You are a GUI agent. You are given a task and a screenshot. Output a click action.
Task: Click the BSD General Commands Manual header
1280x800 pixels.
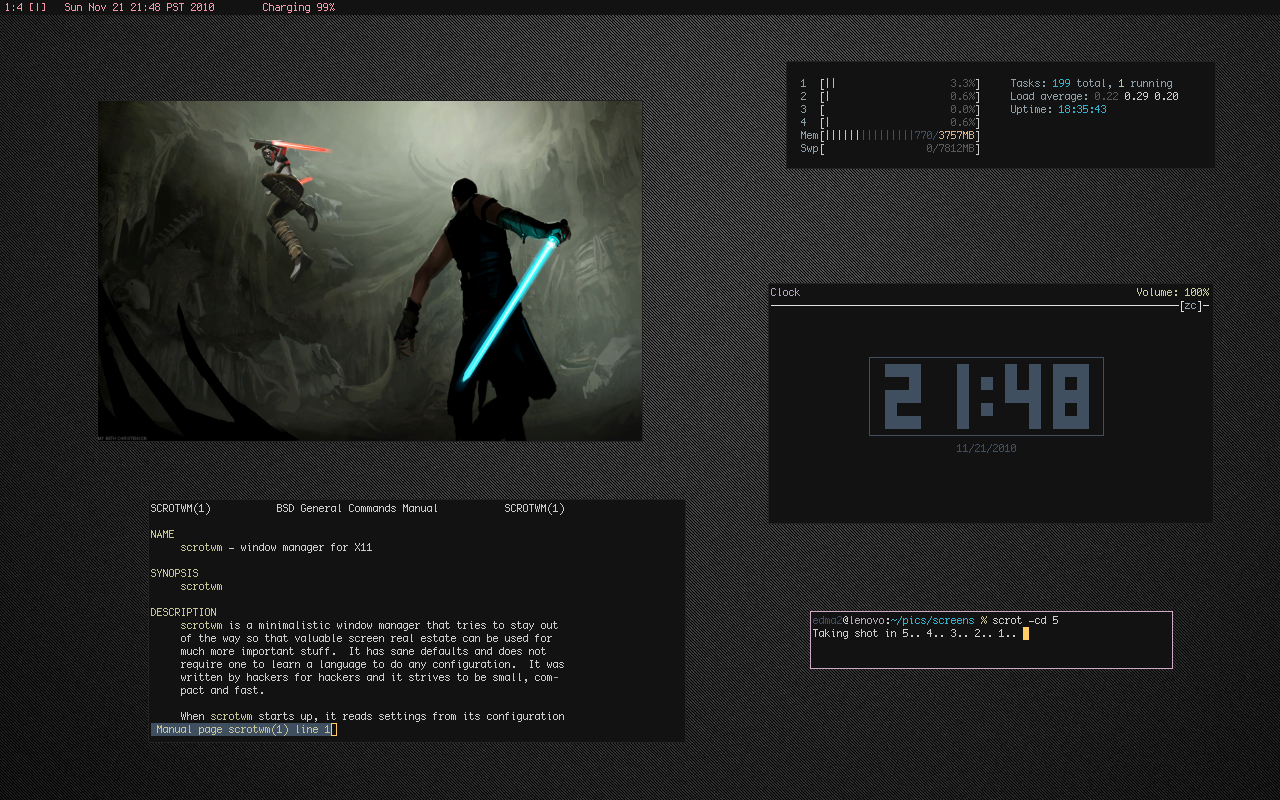357,509
